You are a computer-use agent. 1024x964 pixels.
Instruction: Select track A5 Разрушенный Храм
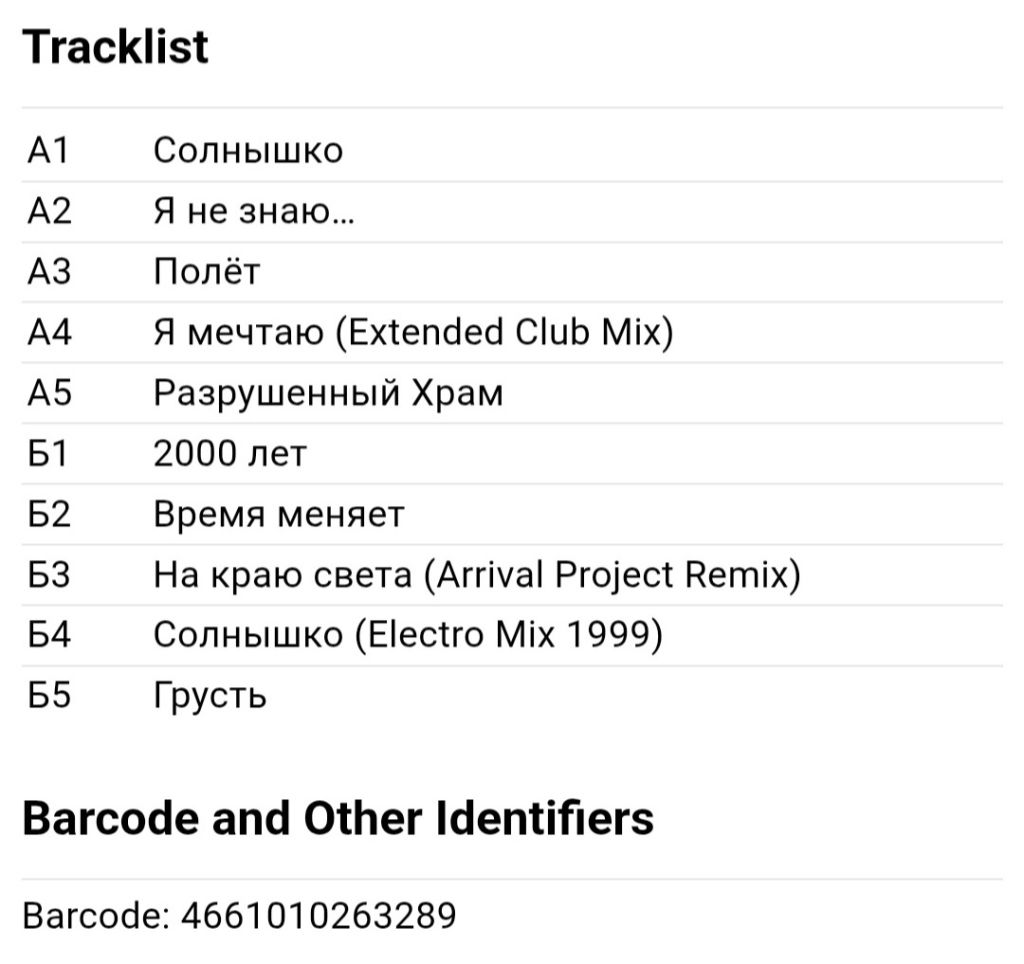click(x=512, y=393)
